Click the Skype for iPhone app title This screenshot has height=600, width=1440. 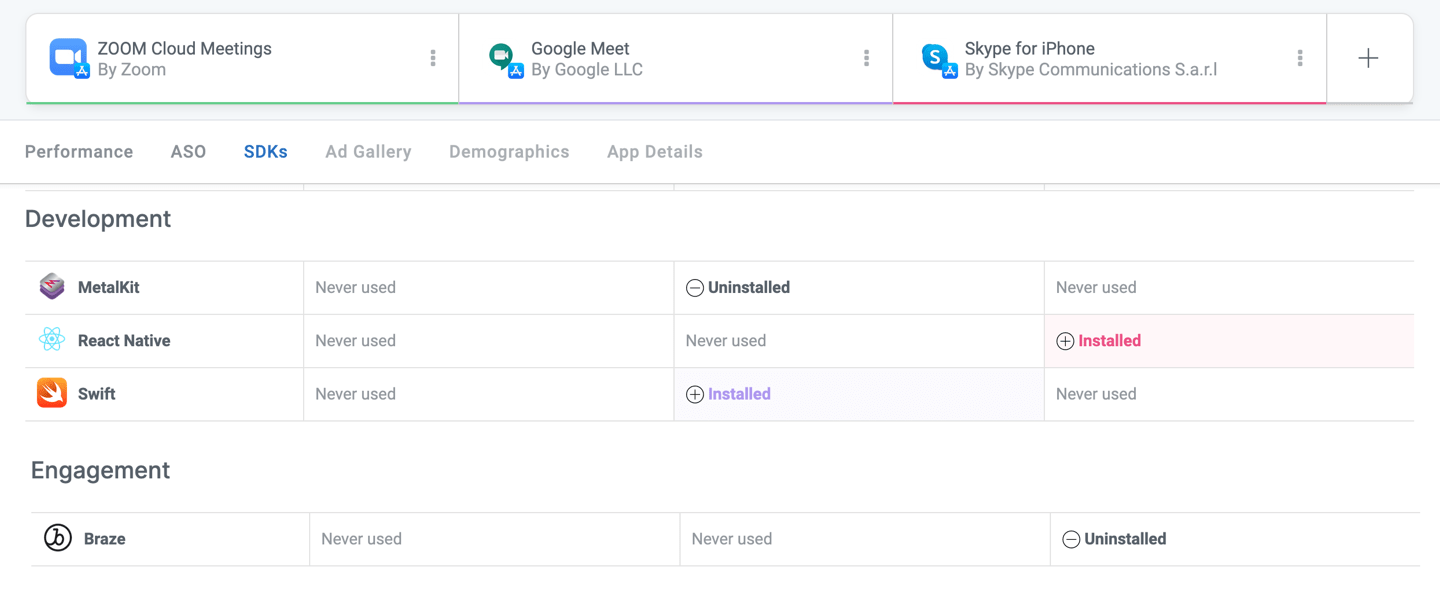click(1030, 48)
